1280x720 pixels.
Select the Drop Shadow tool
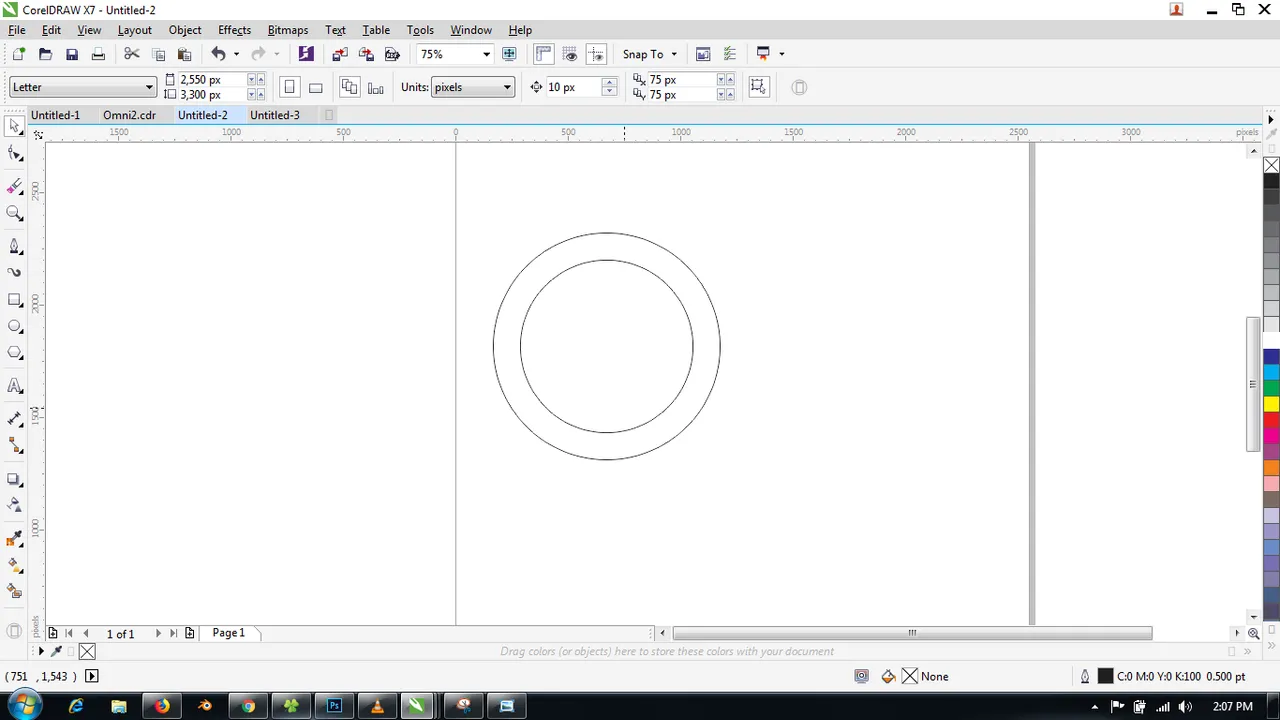point(15,480)
